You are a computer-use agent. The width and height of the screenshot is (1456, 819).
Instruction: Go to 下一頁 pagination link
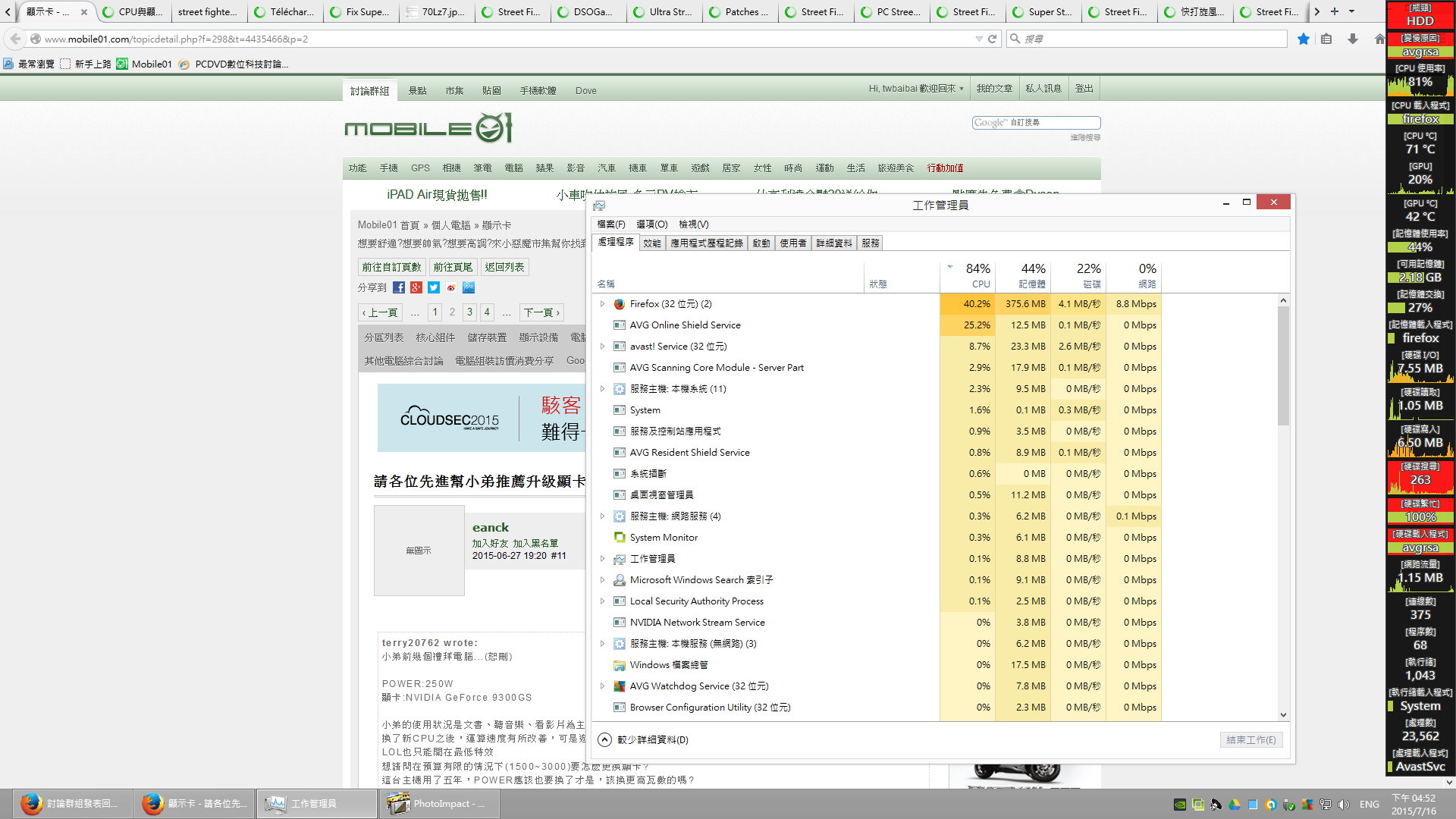(541, 312)
